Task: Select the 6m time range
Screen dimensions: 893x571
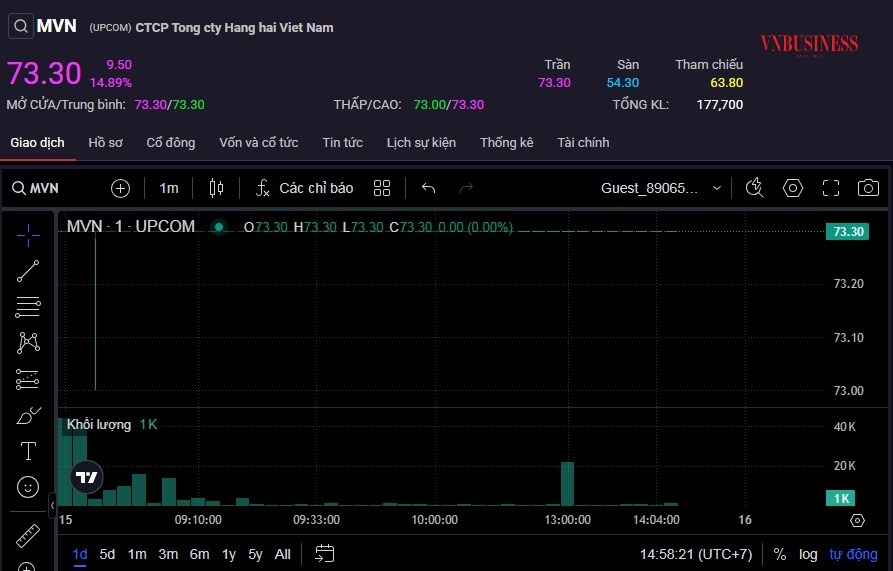Action: pyautogui.click(x=199, y=554)
